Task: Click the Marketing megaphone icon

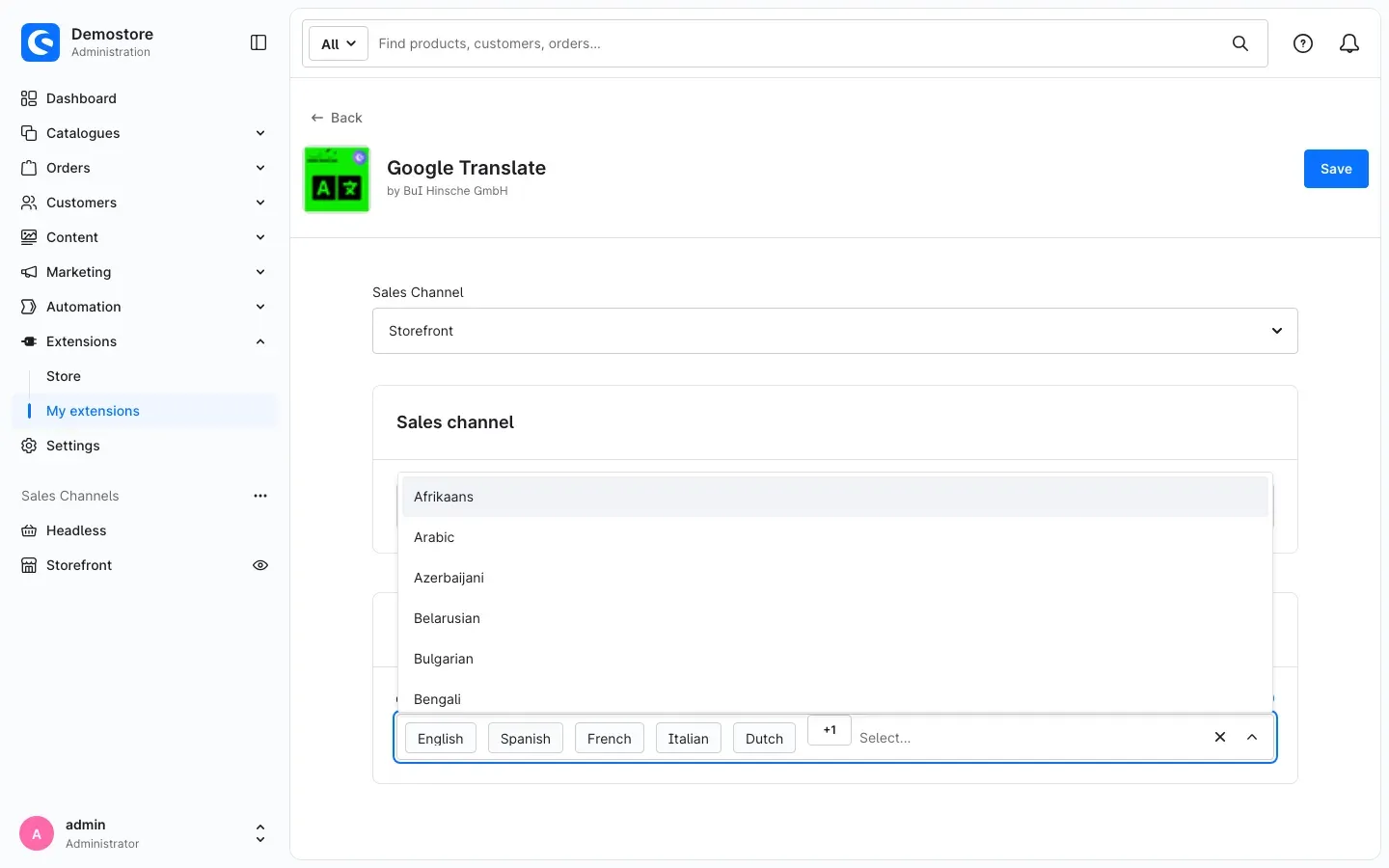Action: pos(29,272)
